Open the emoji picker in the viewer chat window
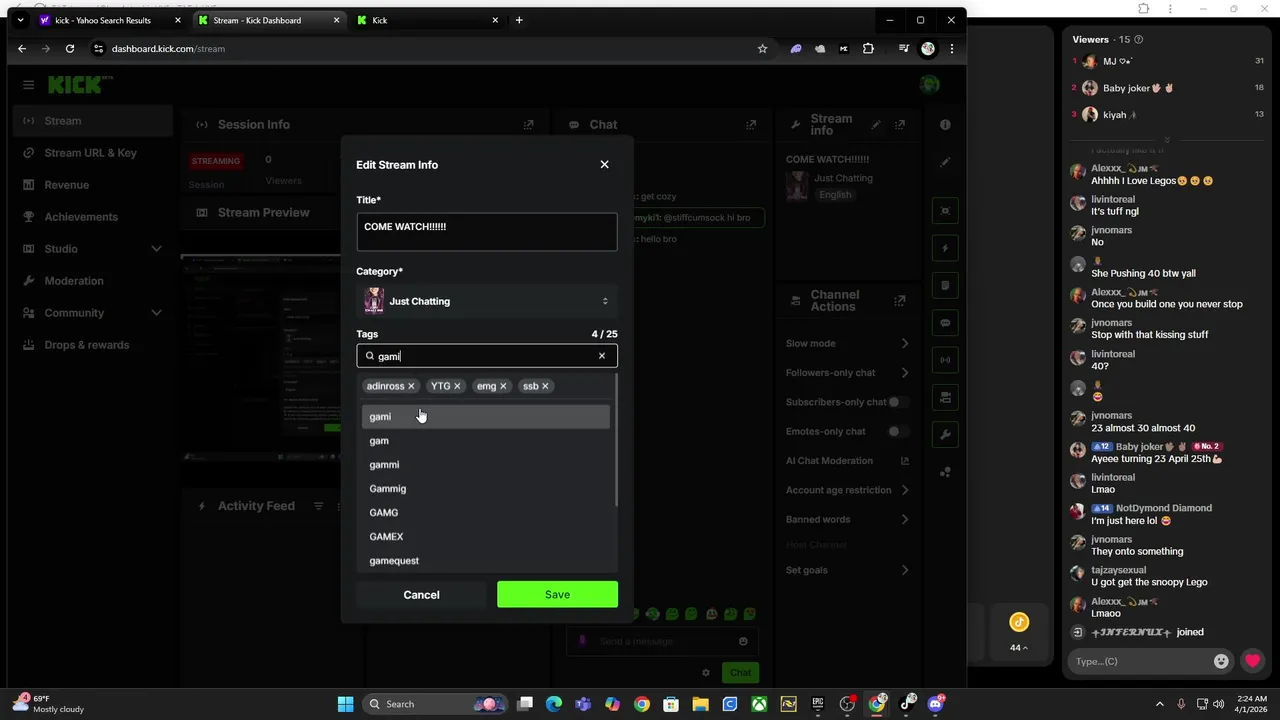 [x=1221, y=661]
